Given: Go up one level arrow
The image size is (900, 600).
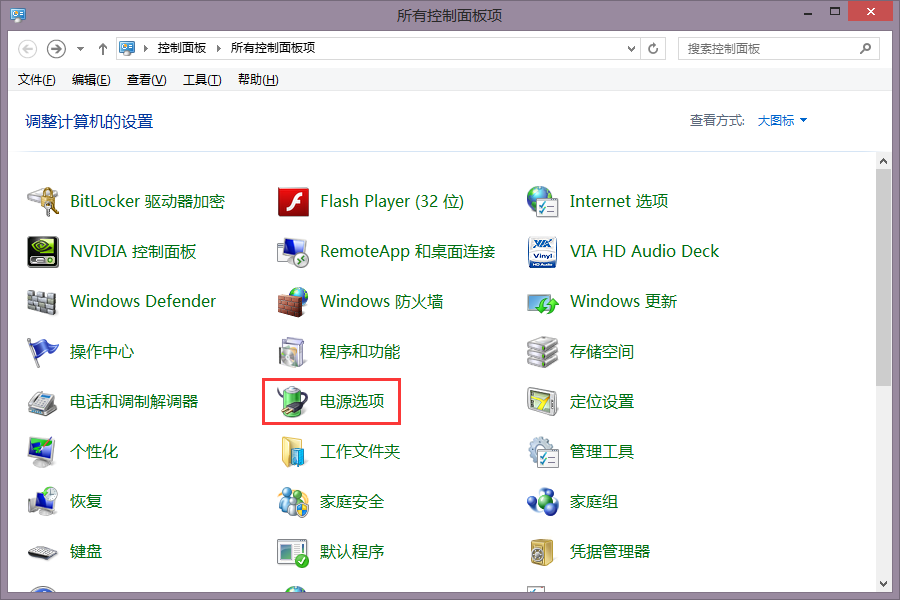Looking at the screenshot, I should [x=103, y=49].
